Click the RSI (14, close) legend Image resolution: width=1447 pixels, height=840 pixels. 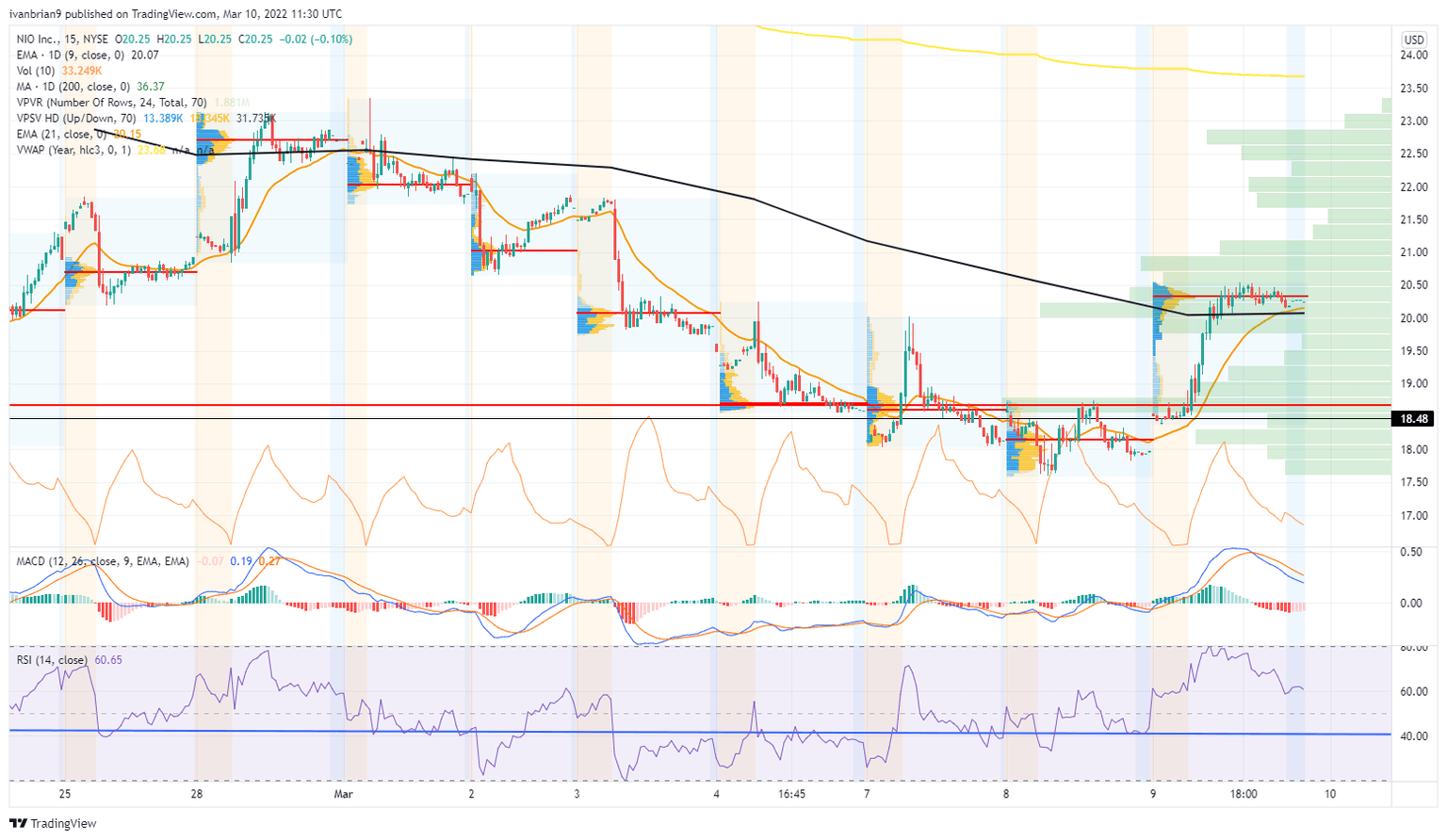[x=53, y=660]
